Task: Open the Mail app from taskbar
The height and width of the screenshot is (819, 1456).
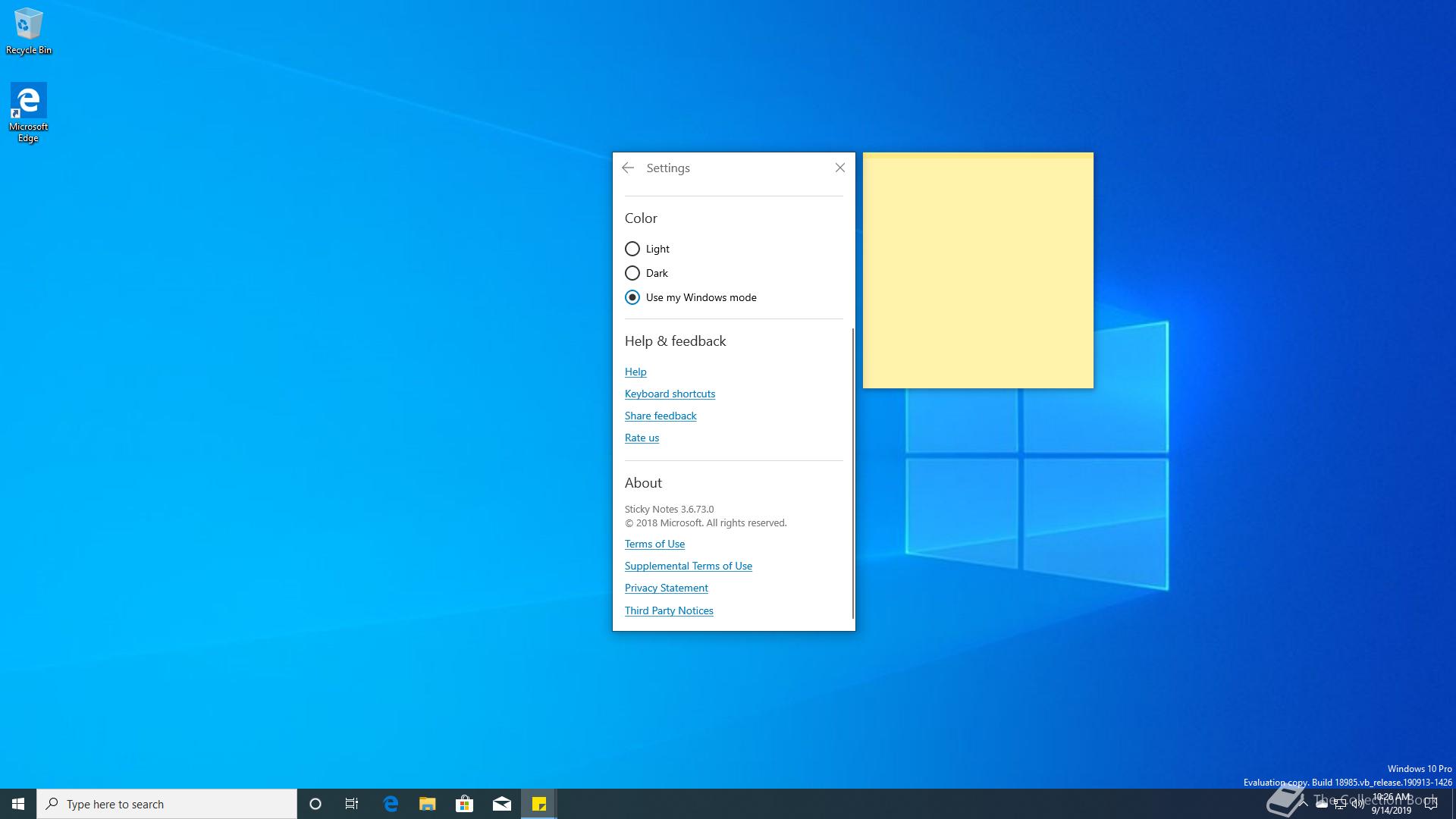Action: (x=501, y=804)
